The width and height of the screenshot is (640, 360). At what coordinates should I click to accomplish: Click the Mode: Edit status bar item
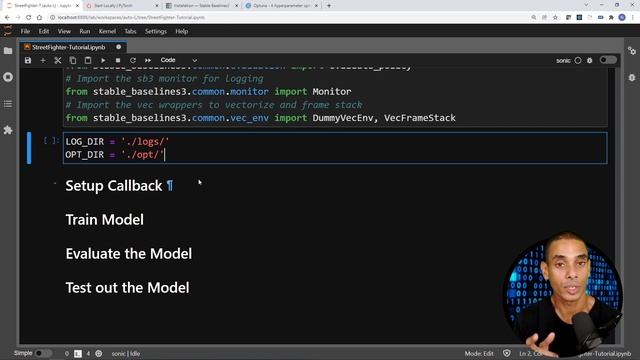479,353
